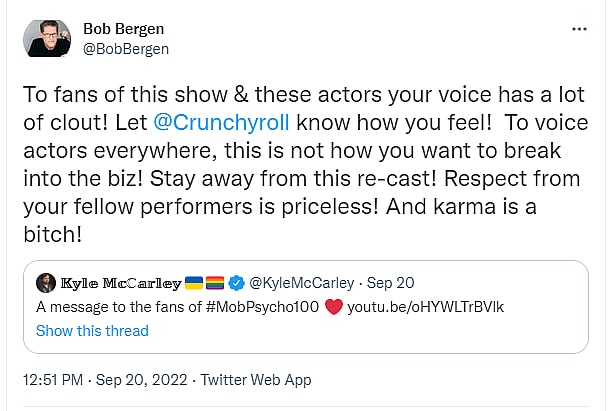Viewport: 613px width, 411px height.
Task: Open the tweet's more options menu
Action: pyautogui.click(x=579, y=29)
